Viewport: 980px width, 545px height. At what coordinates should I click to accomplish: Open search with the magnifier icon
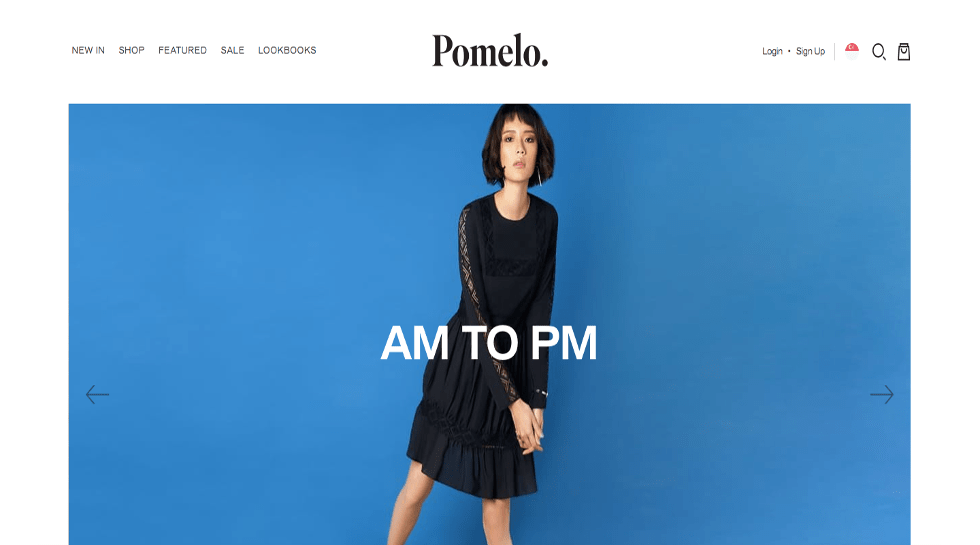tap(879, 52)
